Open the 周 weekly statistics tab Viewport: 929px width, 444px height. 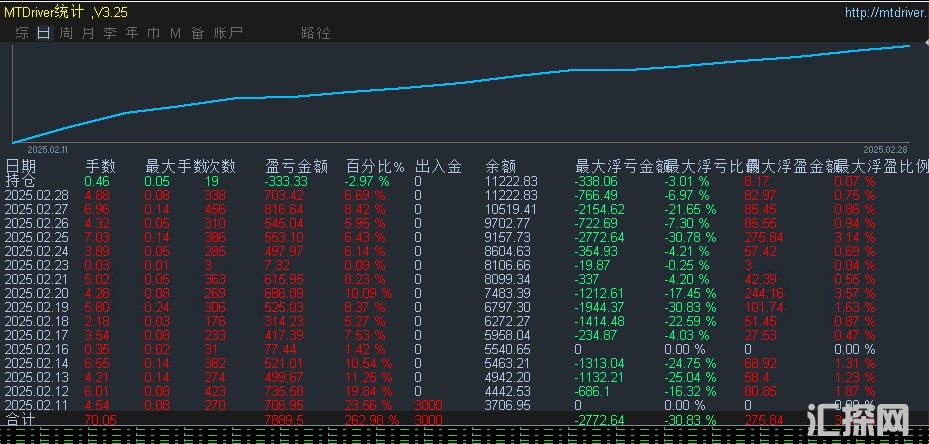(66, 33)
